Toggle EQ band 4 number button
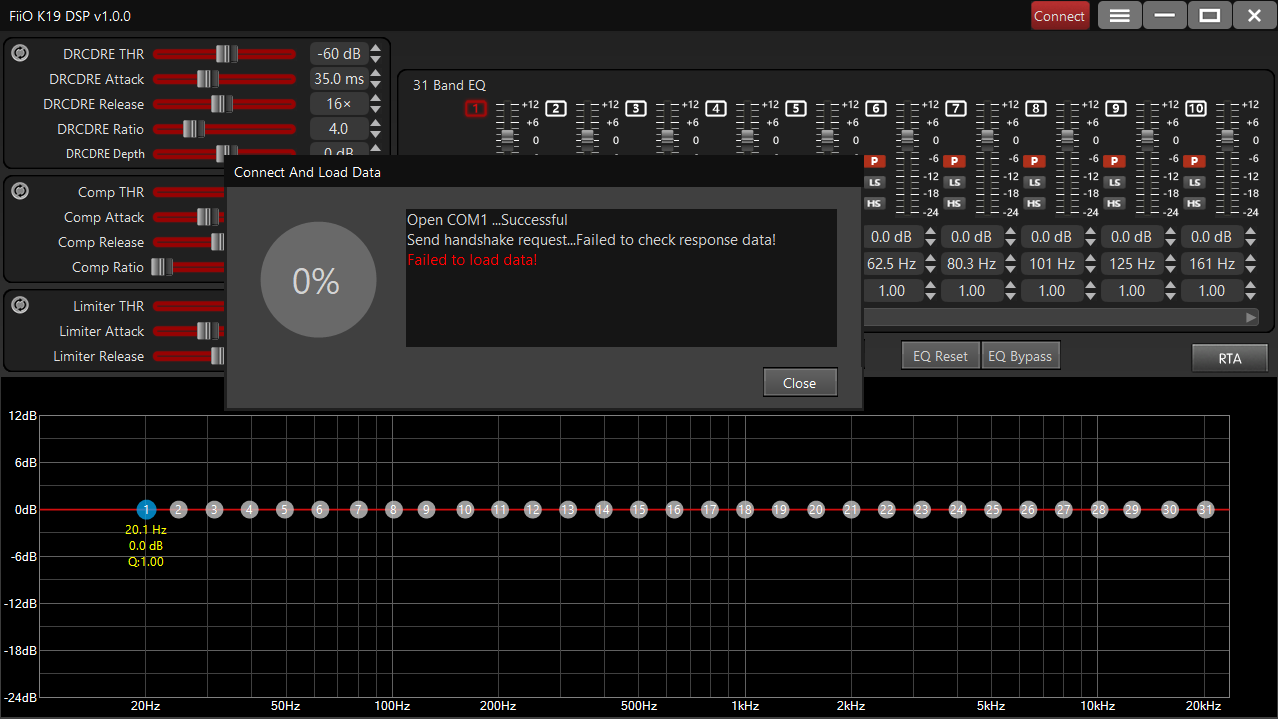Image resolution: width=1278 pixels, height=719 pixels. [x=716, y=109]
